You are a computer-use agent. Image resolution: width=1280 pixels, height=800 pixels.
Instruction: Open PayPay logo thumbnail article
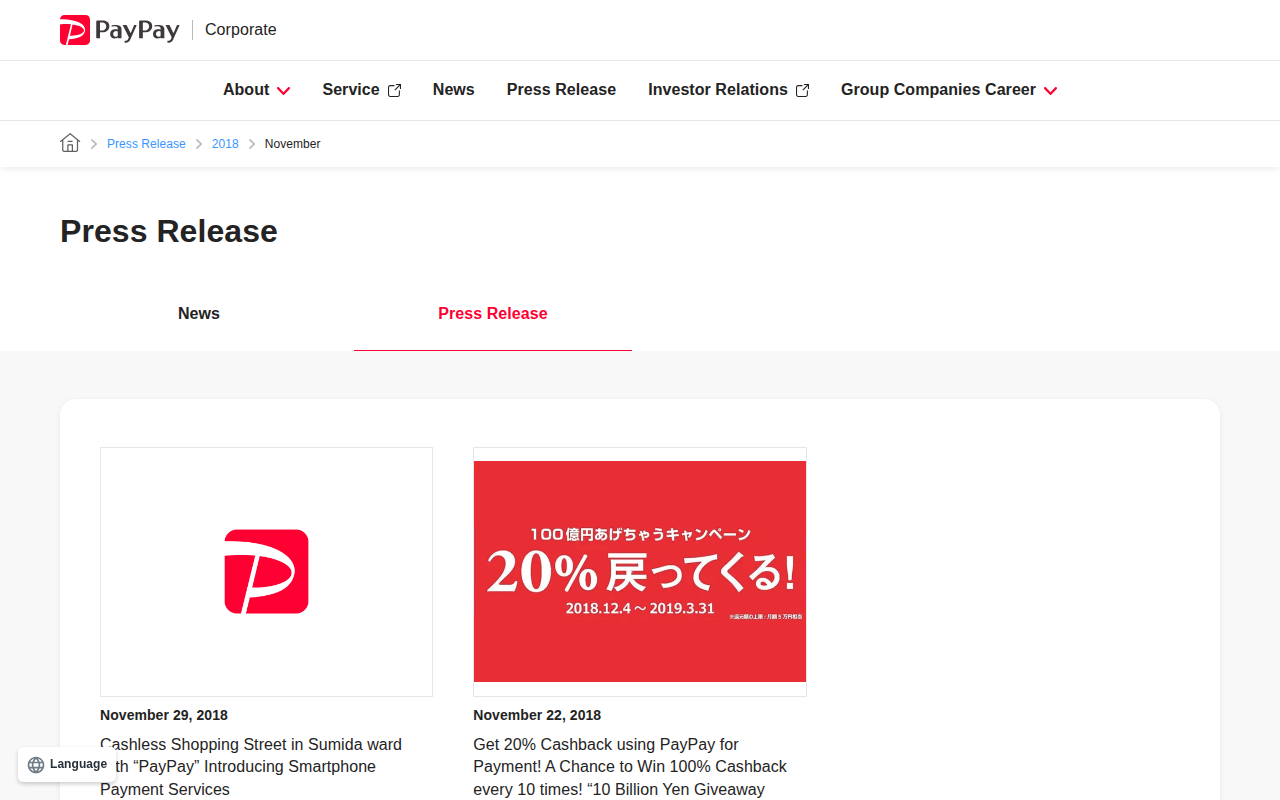[266, 572]
